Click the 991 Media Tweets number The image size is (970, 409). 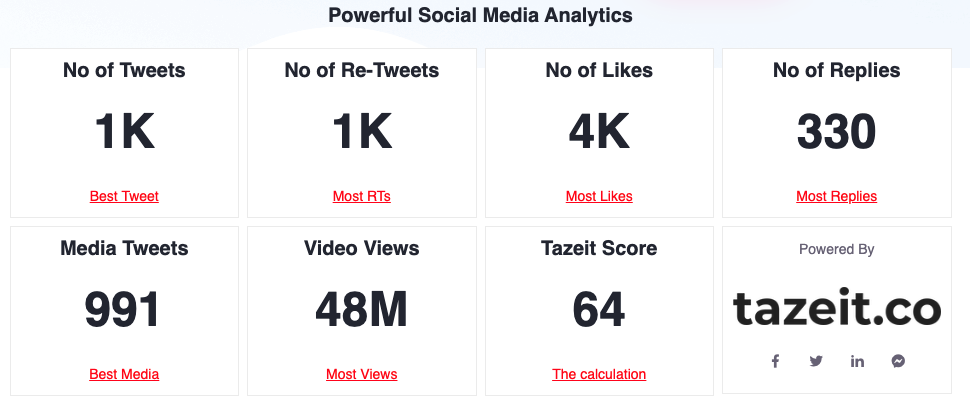point(124,310)
